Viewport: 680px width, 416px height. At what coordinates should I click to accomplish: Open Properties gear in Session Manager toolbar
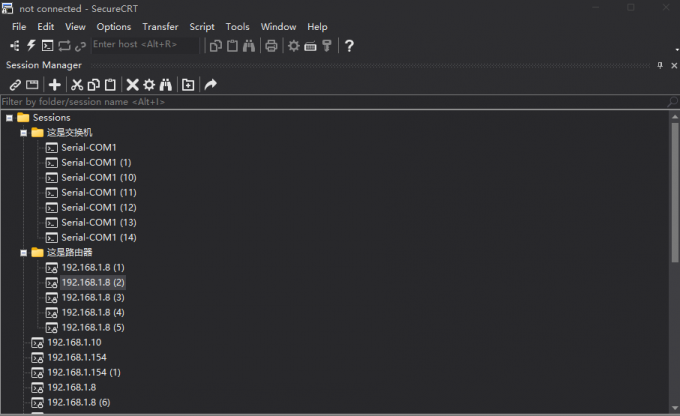click(149, 85)
